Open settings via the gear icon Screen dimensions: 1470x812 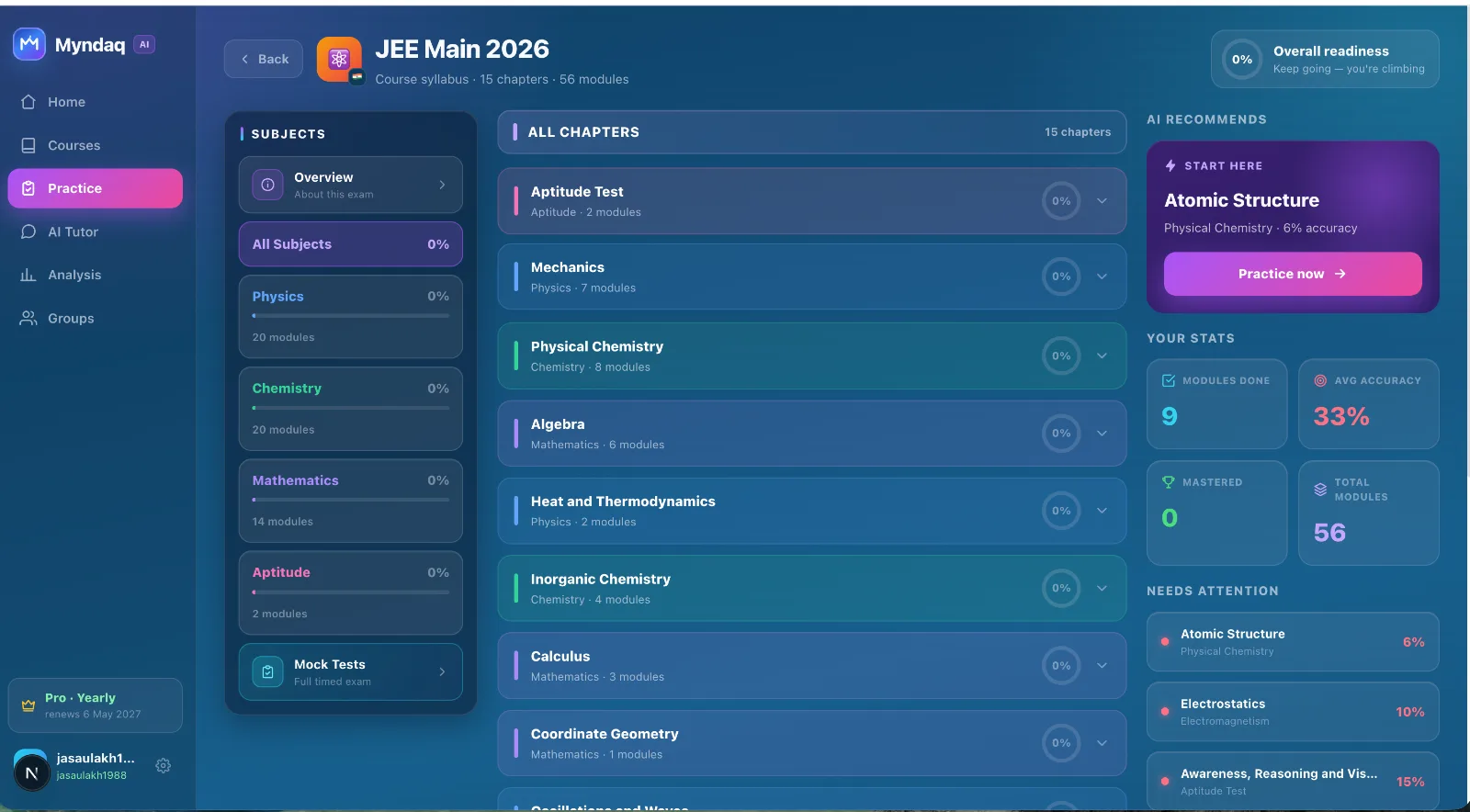164,765
